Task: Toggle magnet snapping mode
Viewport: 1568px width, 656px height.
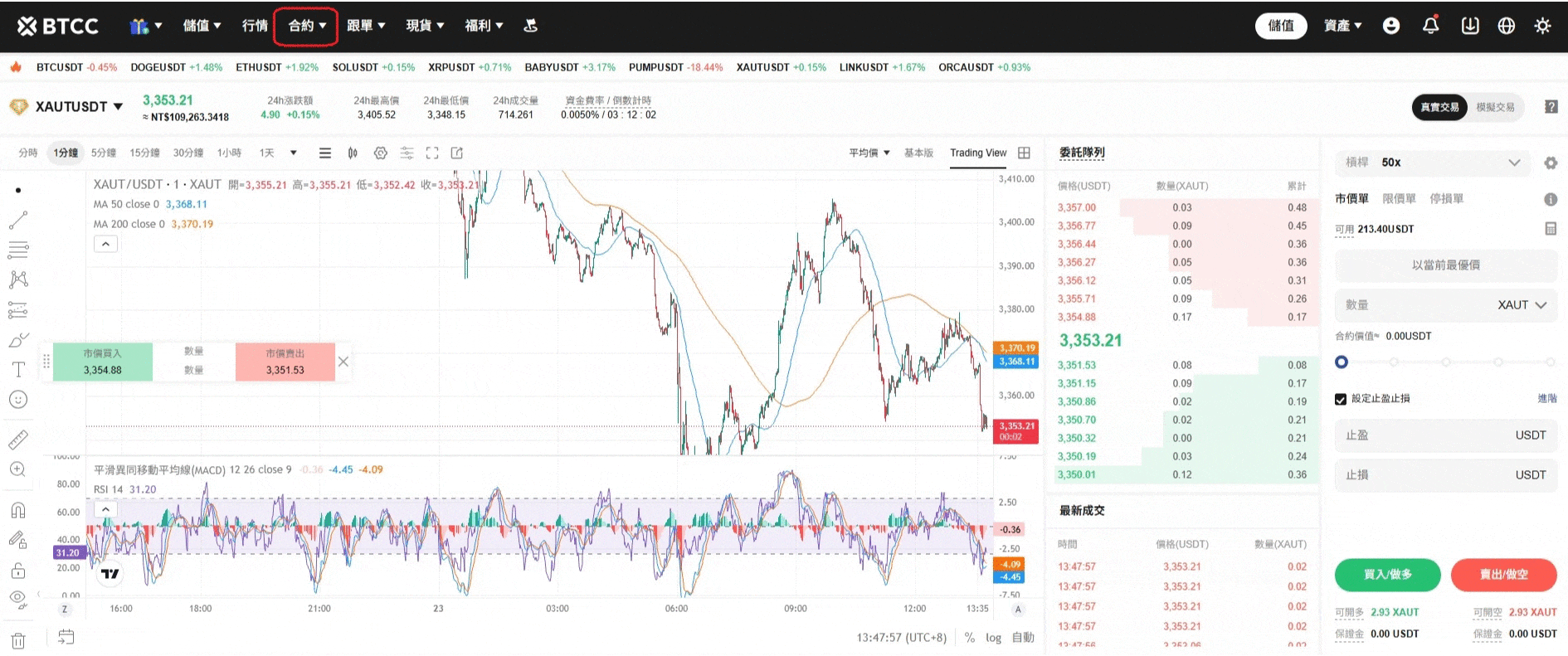Action: click(18, 510)
